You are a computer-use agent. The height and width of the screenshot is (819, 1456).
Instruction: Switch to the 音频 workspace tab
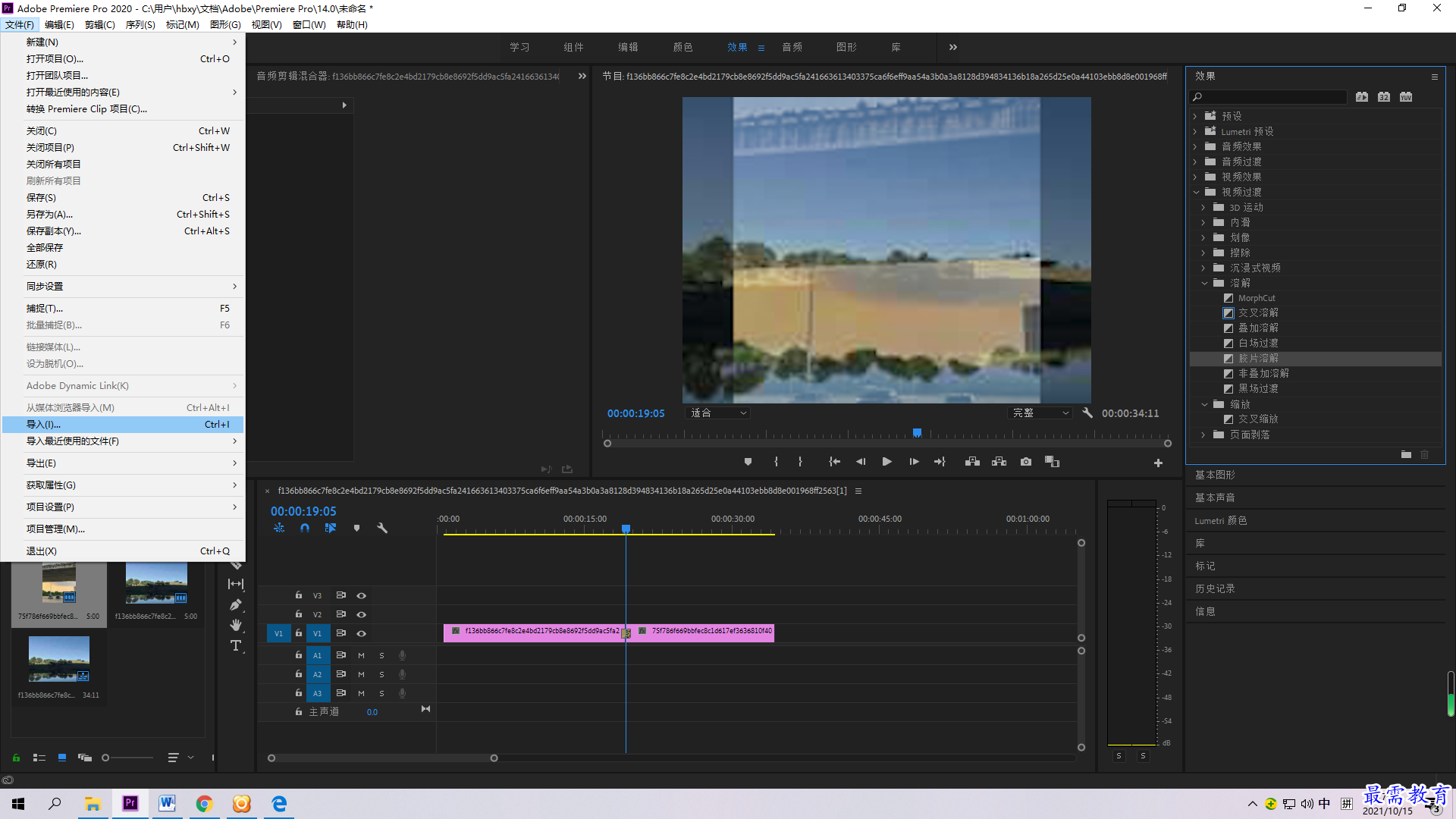[x=792, y=47]
